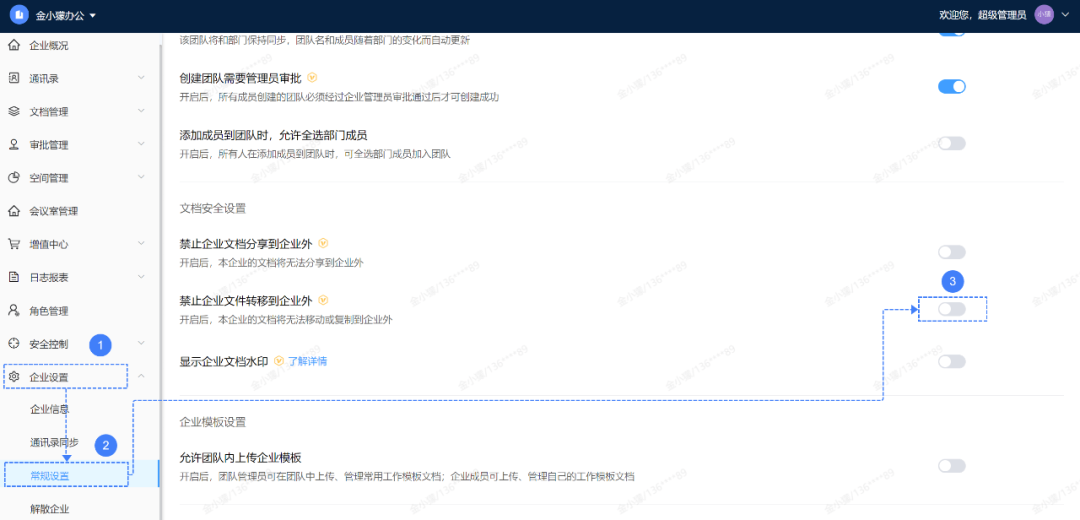Expand the 日志报表 menu chevron
This screenshot has height=520, width=1080.
141,276
